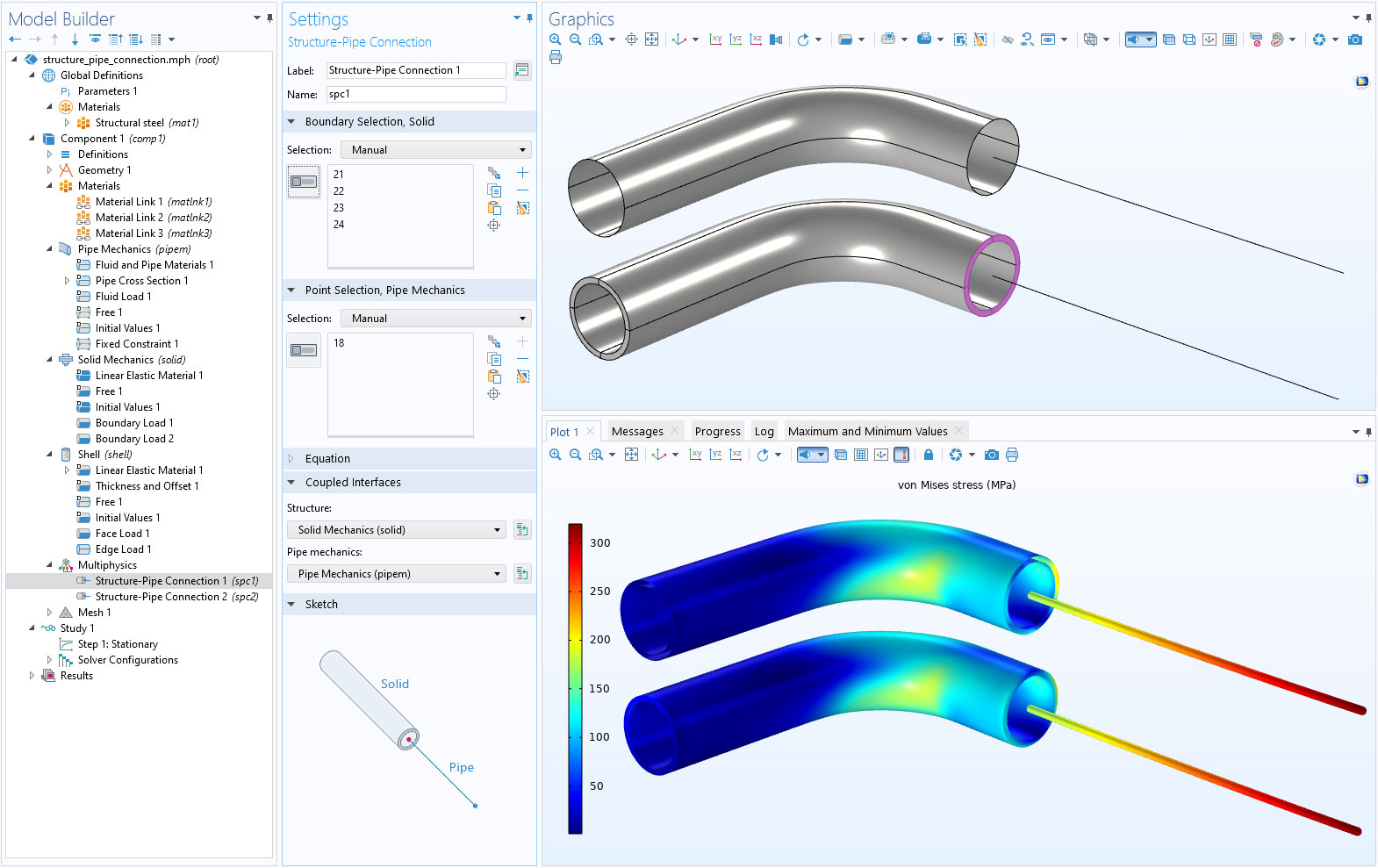
Task: Click the go-to-source icon beside Solid Mechanics dropdown
Action: click(x=522, y=530)
